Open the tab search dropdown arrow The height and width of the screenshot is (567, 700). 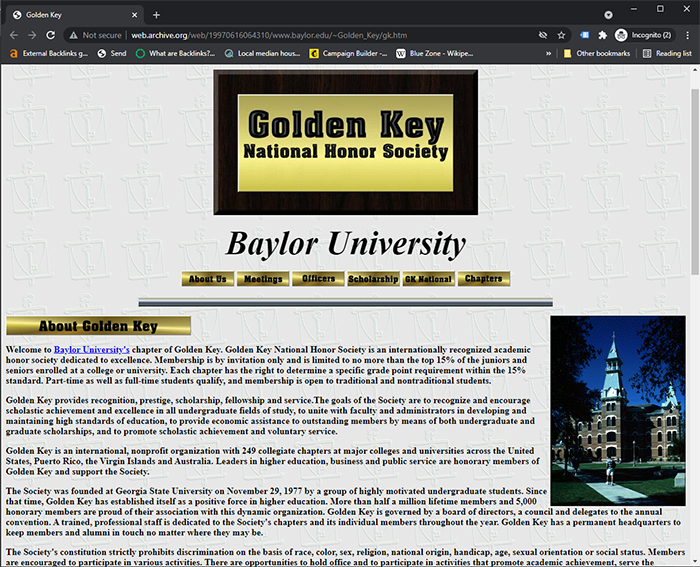coord(608,15)
